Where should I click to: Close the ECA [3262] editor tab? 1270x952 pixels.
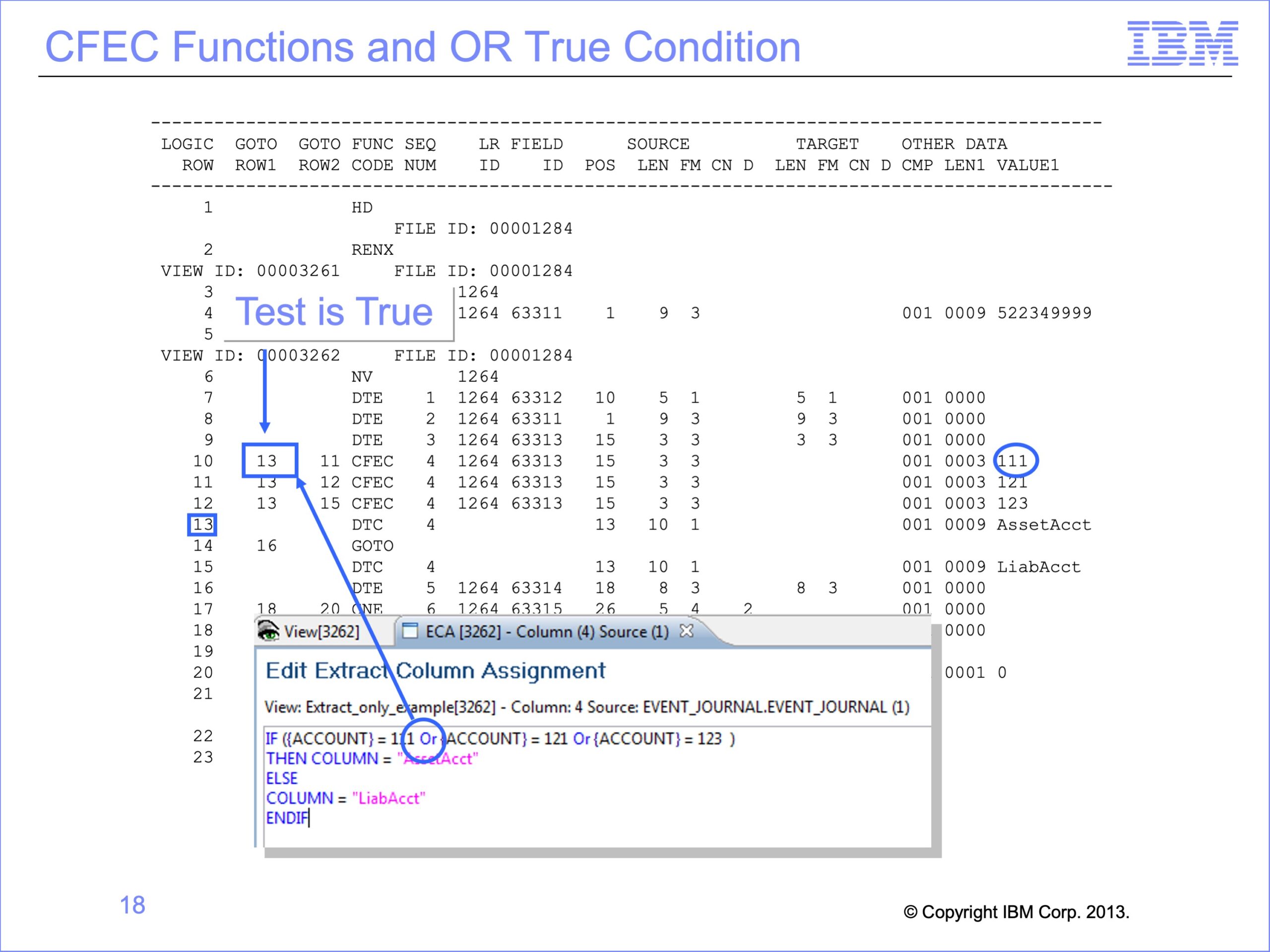[687, 631]
